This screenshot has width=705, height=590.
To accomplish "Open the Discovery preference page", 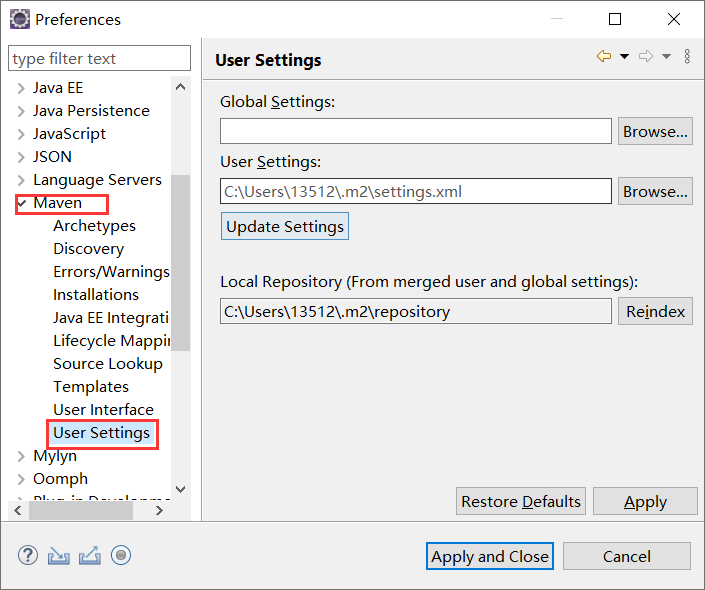I will coord(89,249).
